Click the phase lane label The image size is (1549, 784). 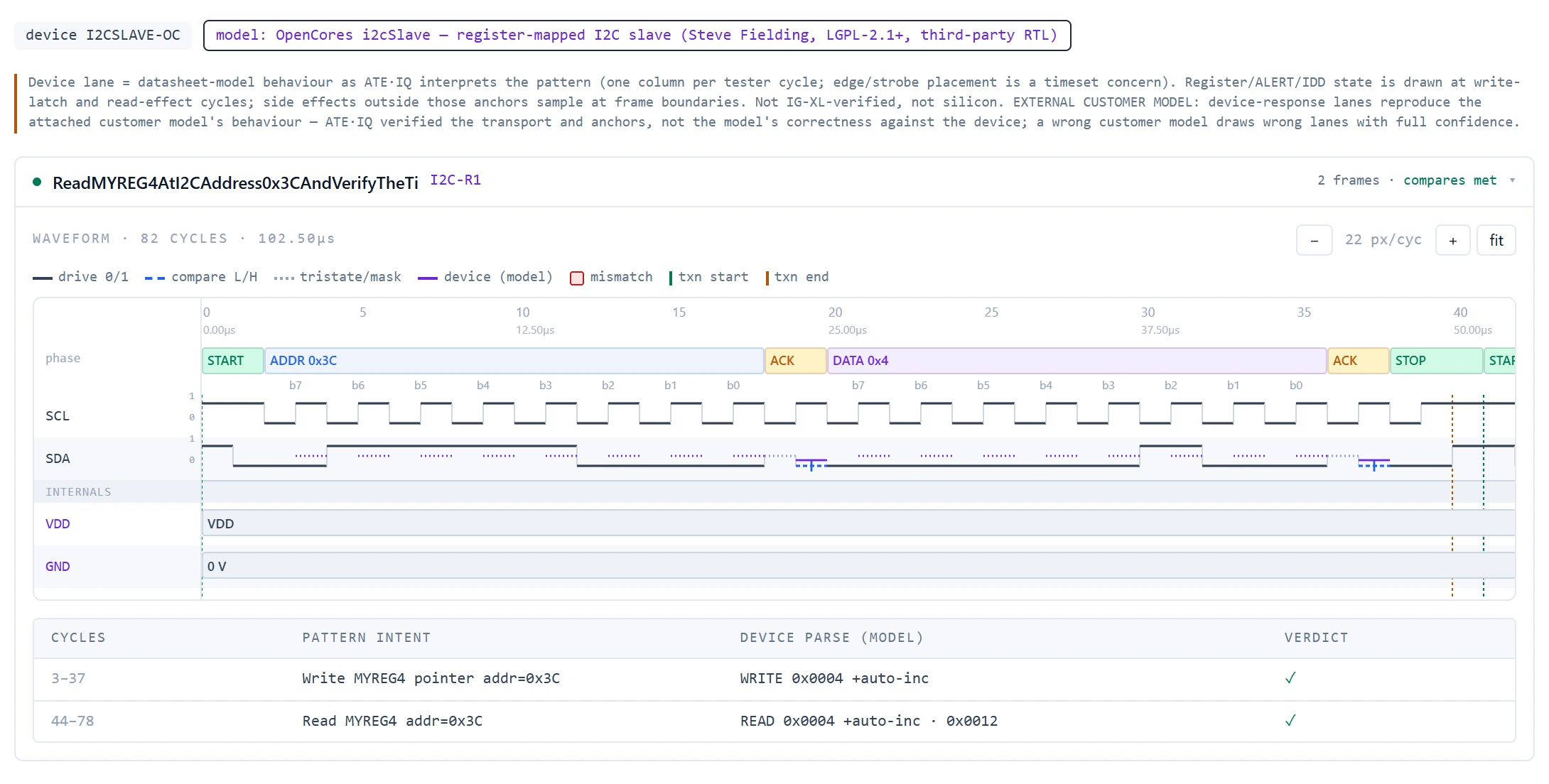coord(63,358)
